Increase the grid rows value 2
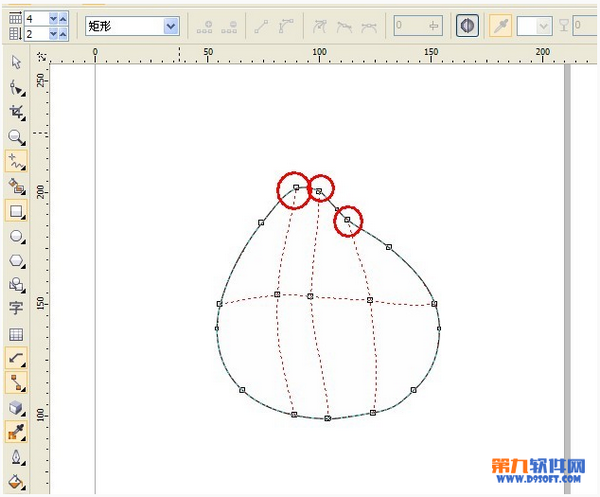This screenshot has height=497, width=600. [63, 34]
